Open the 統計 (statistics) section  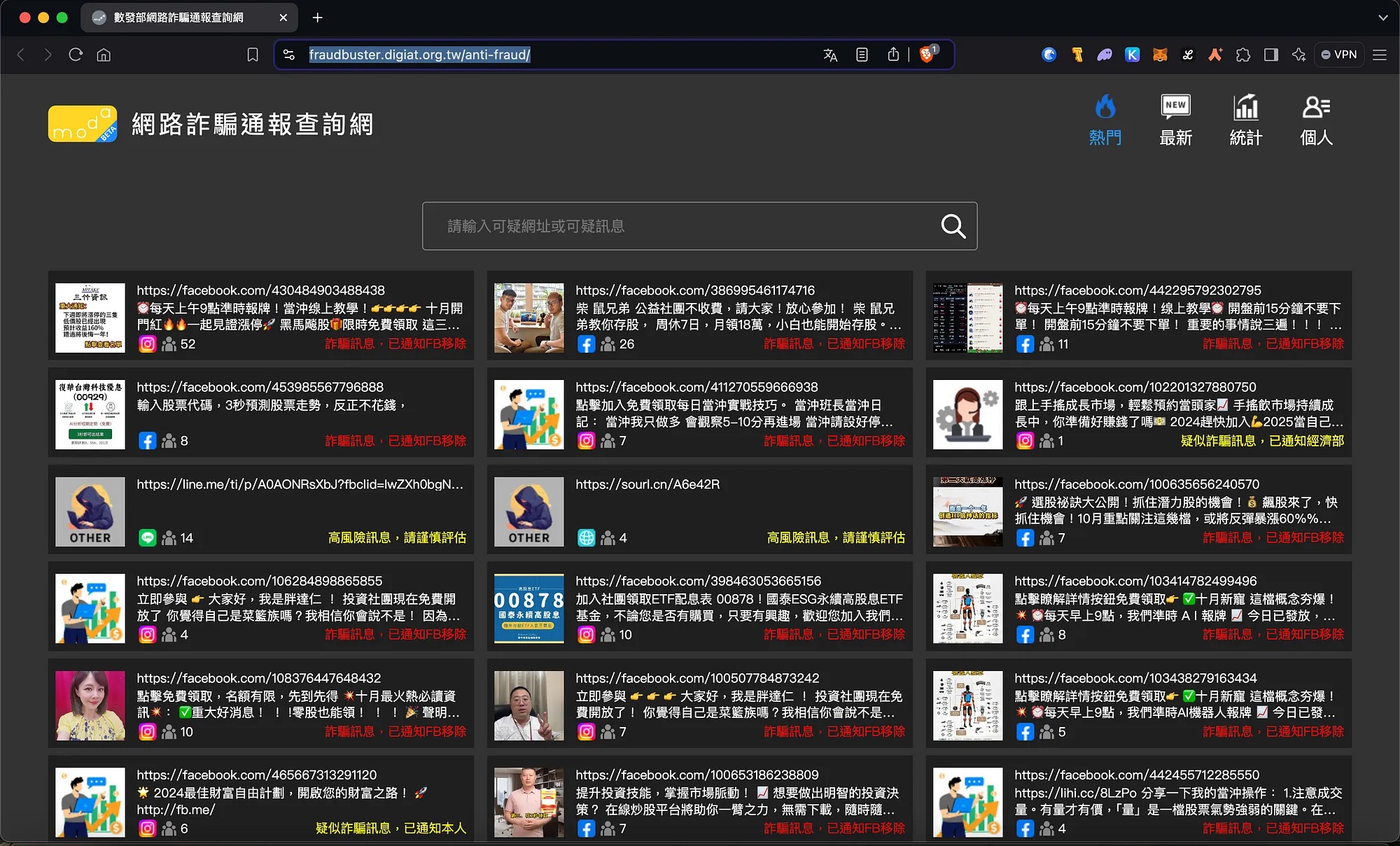pyautogui.click(x=1246, y=120)
